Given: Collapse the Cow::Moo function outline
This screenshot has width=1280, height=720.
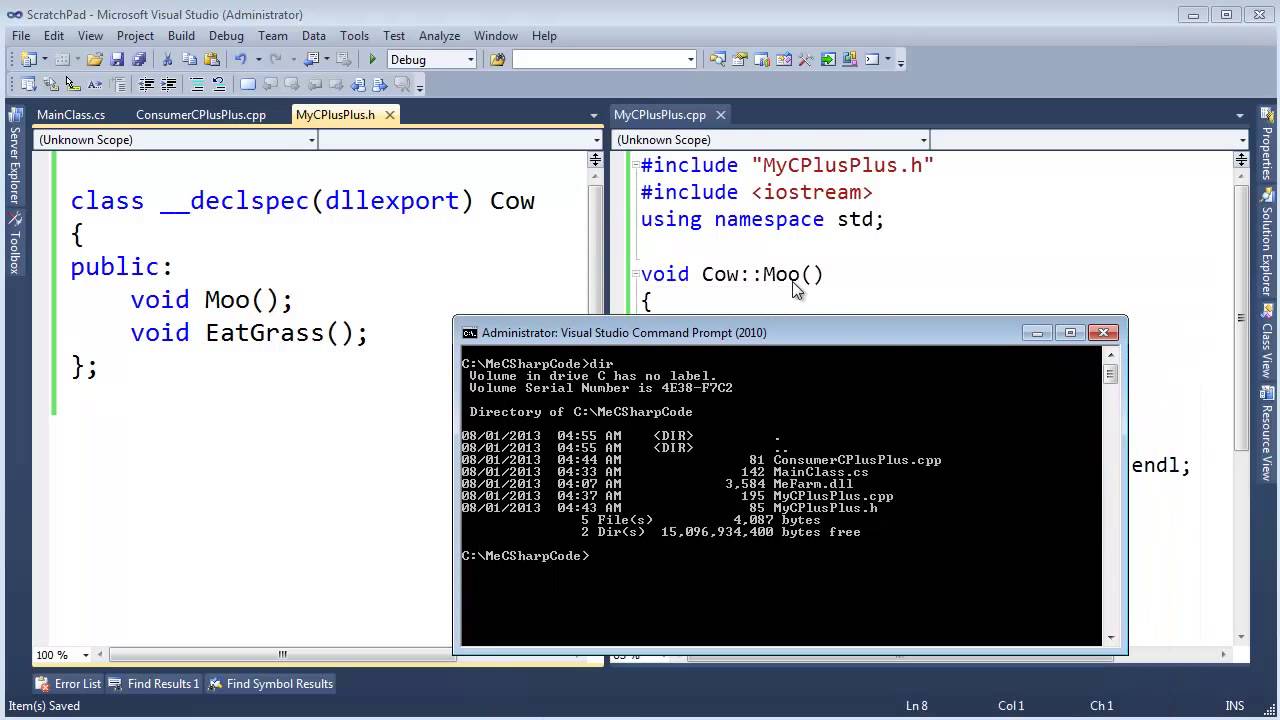Looking at the screenshot, I should pyautogui.click(x=635, y=274).
